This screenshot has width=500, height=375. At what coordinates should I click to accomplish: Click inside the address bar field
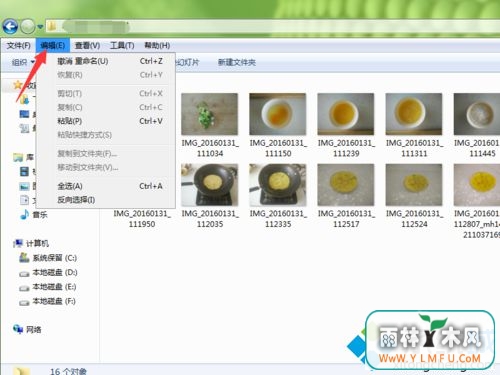coord(273,26)
